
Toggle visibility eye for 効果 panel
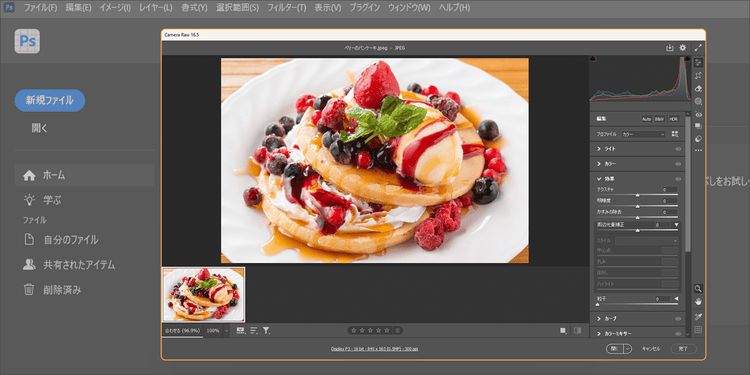point(678,179)
